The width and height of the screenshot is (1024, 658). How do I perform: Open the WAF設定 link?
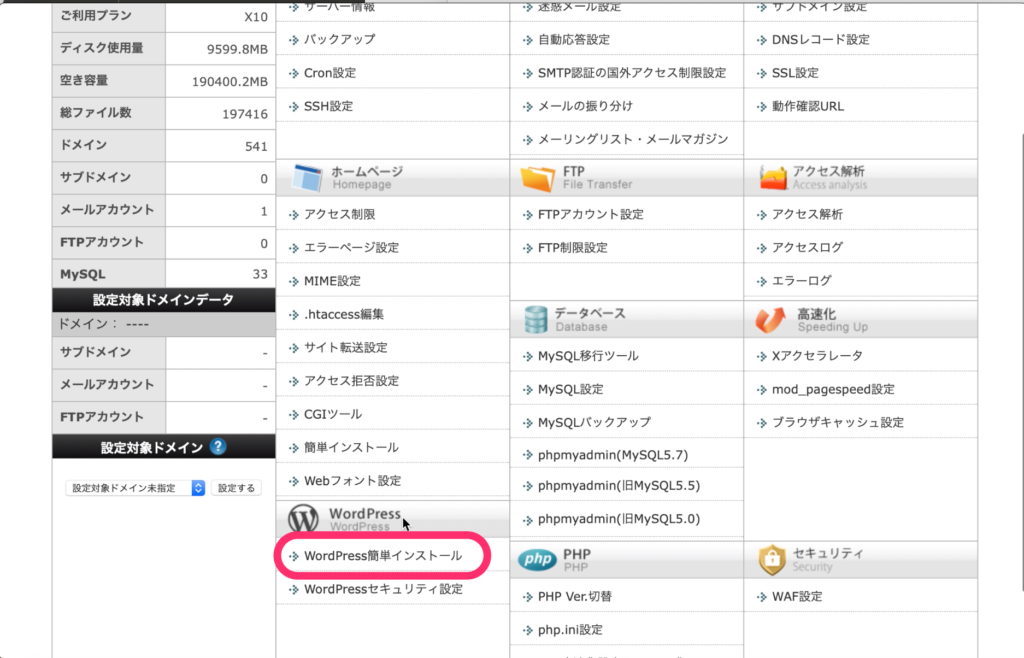[x=797, y=596]
